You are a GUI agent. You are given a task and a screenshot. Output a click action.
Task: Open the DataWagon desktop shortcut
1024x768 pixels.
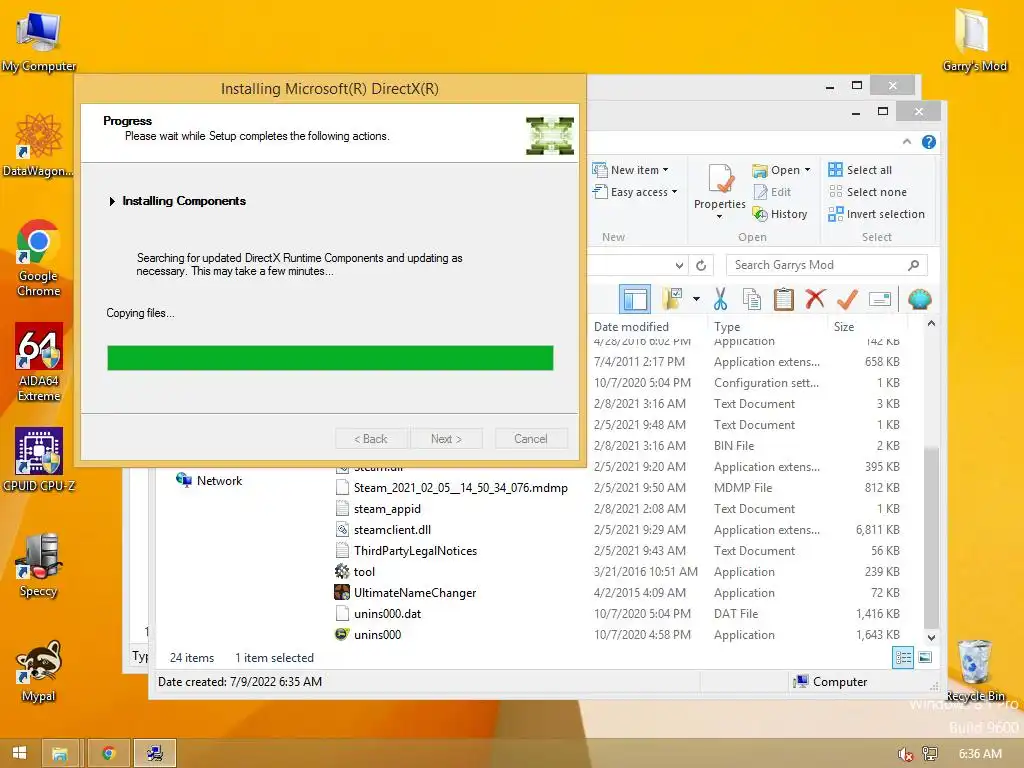[38, 146]
